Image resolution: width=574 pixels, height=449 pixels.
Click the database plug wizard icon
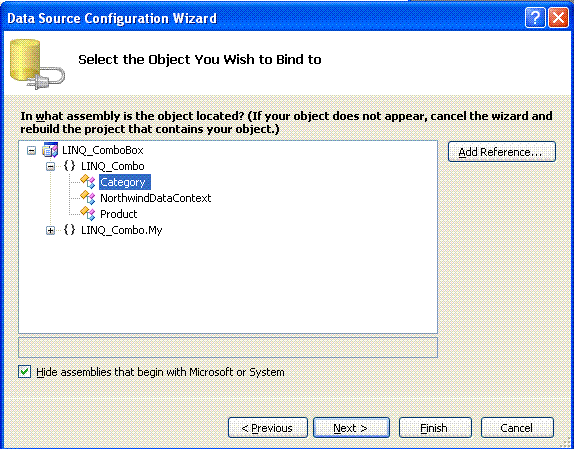(37, 63)
